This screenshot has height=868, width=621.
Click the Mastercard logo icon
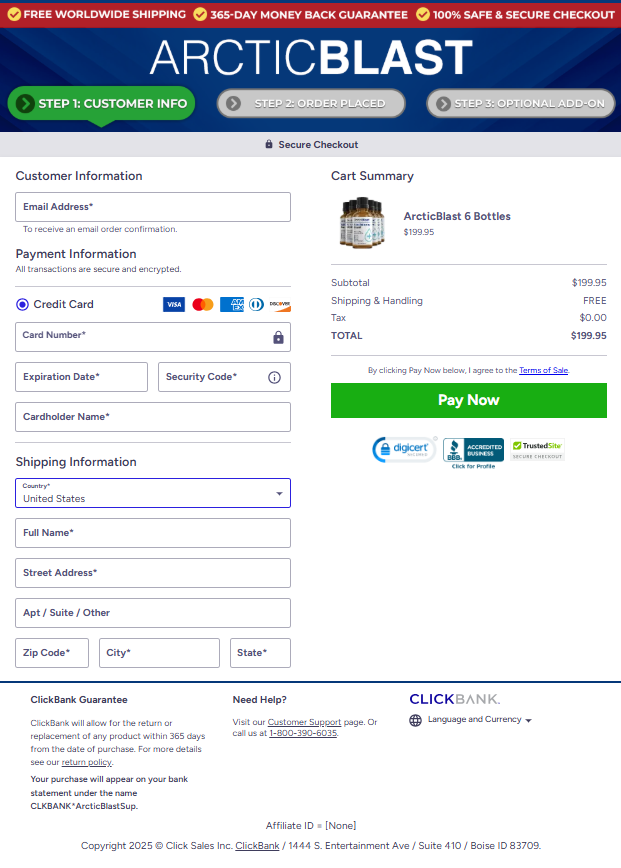[x=203, y=305]
